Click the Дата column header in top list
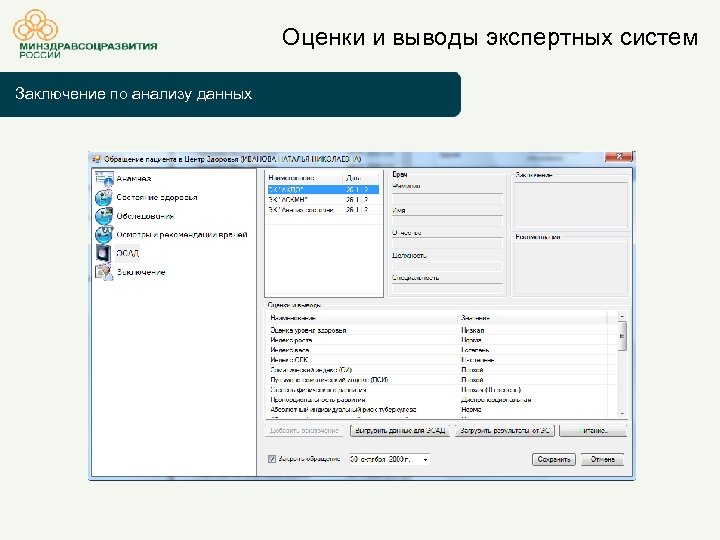Screen dimensions: 720x540 [361, 178]
